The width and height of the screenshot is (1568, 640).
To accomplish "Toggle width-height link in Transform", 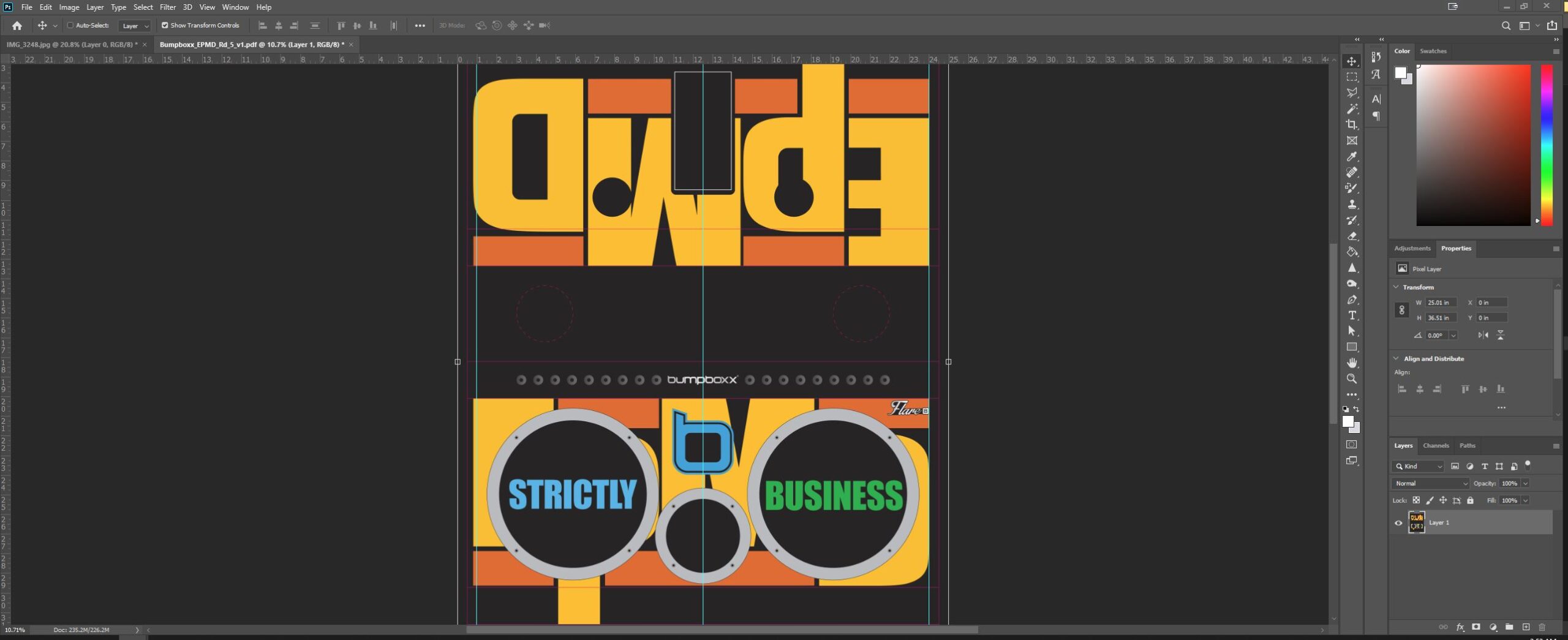I will (1401, 310).
